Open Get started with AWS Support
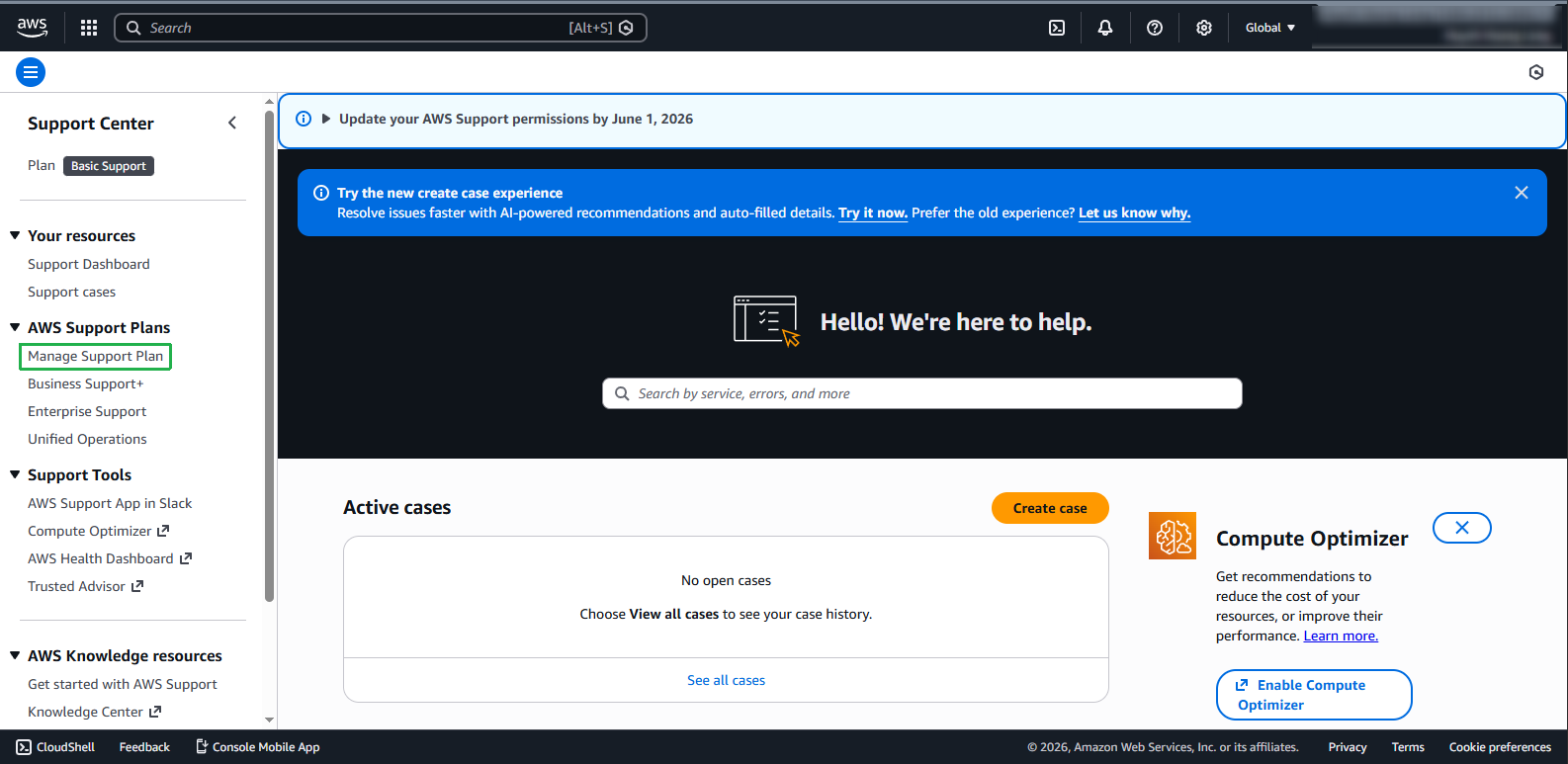The height and width of the screenshot is (764, 1568). tap(123, 684)
